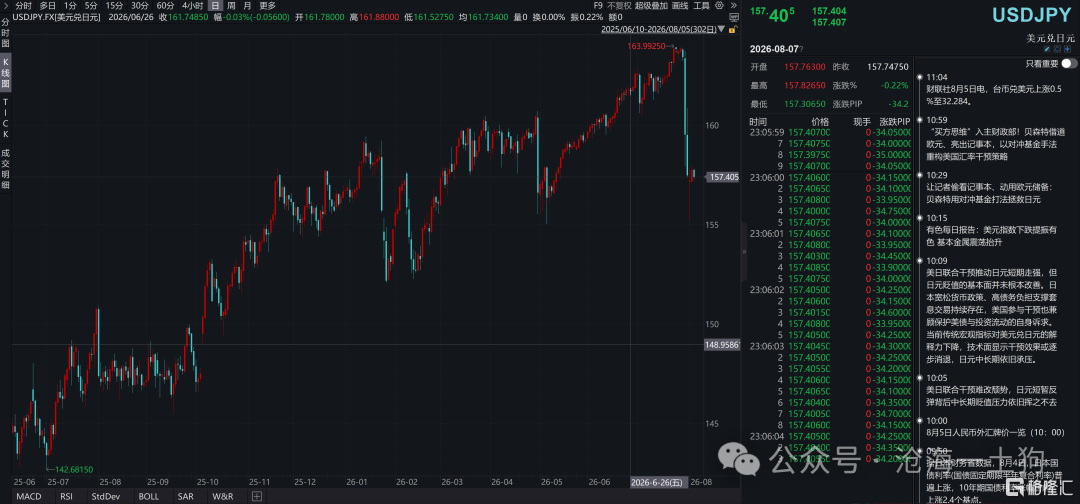Select the 1分 interval
This screenshot has width=1080, height=504.
pos(70,6)
